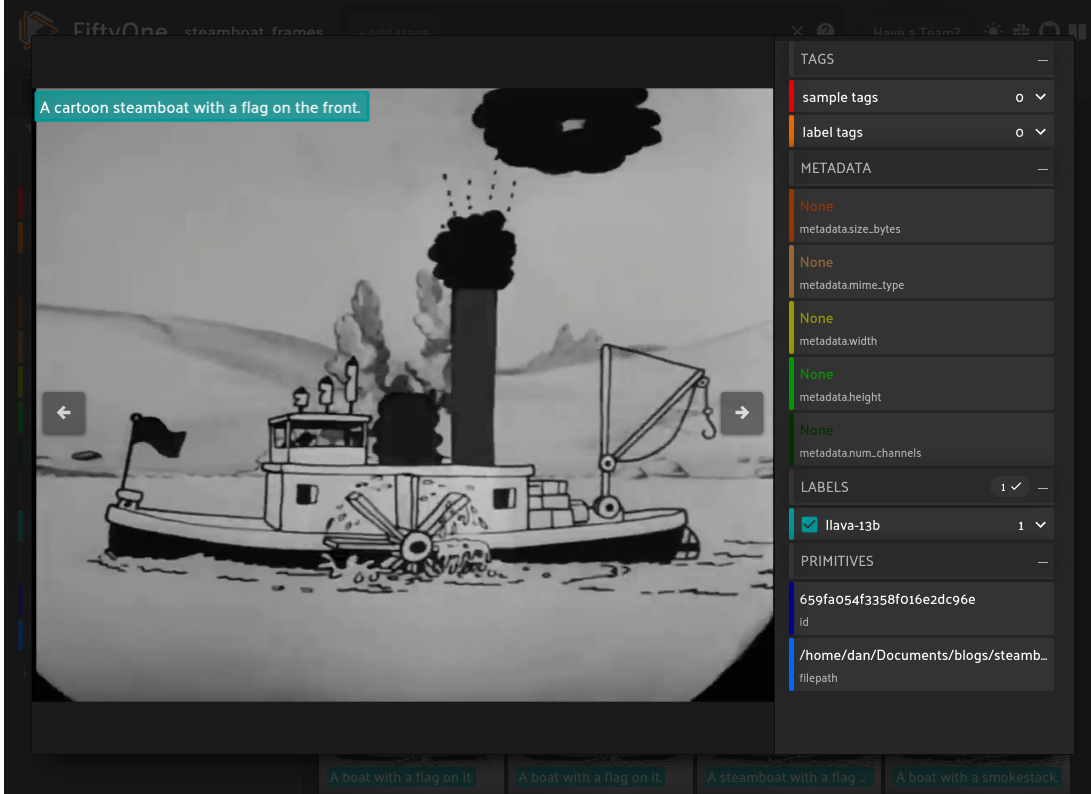The height and width of the screenshot is (794, 1091).
Task: Select the cartoon steamboat caption label
Action: (x=202, y=107)
